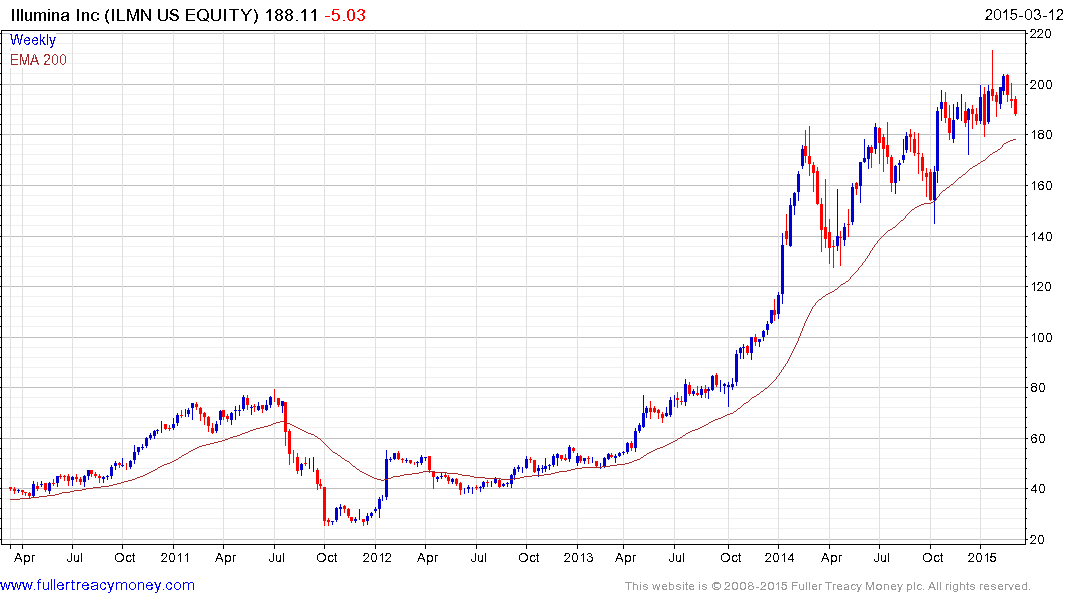Click the 180 price axis label
The image size is (1075, 600).
1041,135
